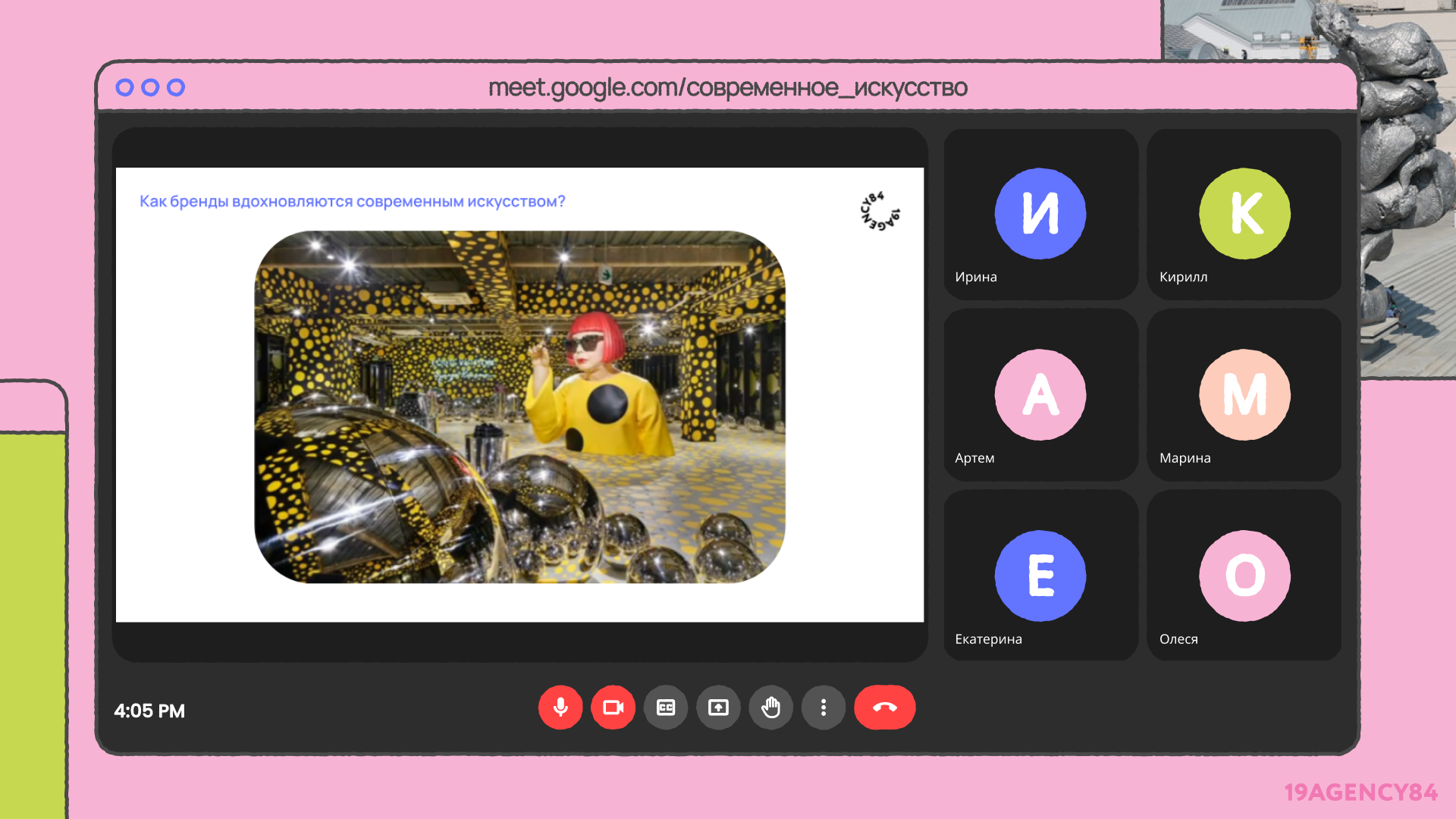This screenshot has height=819, width=1456.
Task: Click the present screen icon
Action: click(718, 708)
